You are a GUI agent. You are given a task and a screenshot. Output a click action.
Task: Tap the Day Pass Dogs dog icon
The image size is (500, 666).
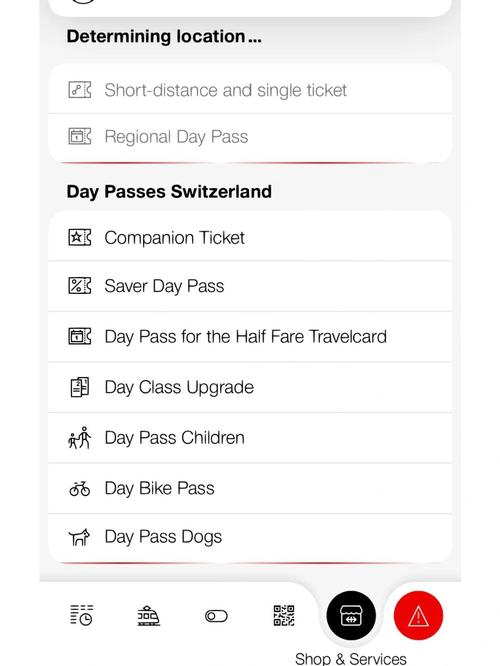(x=79, y=537)
